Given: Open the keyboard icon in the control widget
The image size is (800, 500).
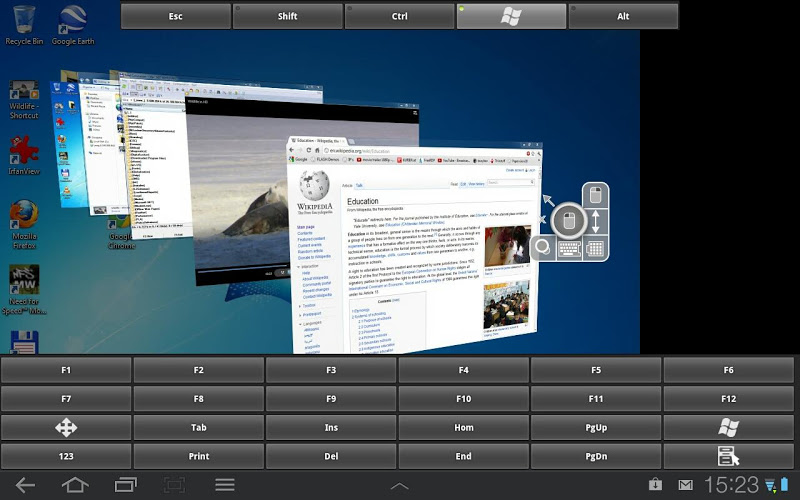Looking at the screenshot, I should click(x=569, y=247).
